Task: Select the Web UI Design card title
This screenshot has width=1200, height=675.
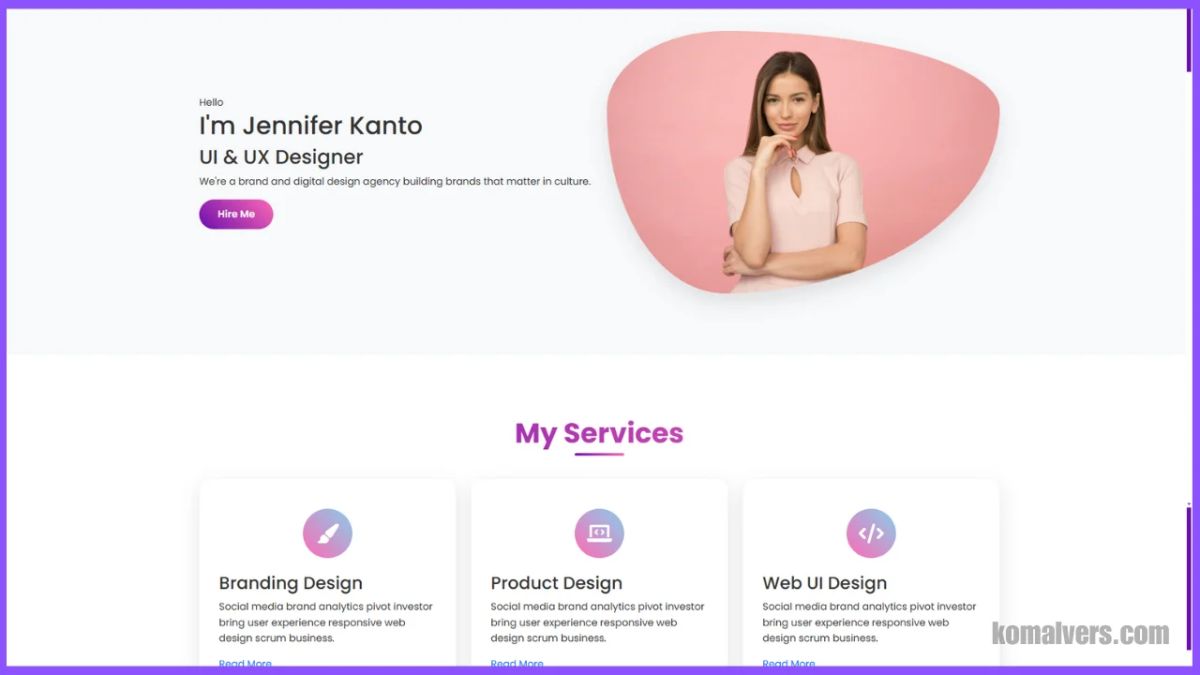Action: pos(825,583)
